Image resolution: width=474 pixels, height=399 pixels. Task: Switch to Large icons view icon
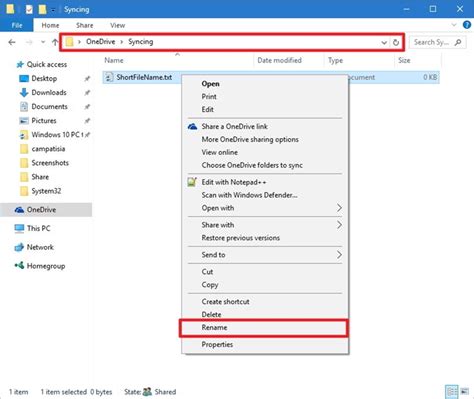(x=464, y=392)
